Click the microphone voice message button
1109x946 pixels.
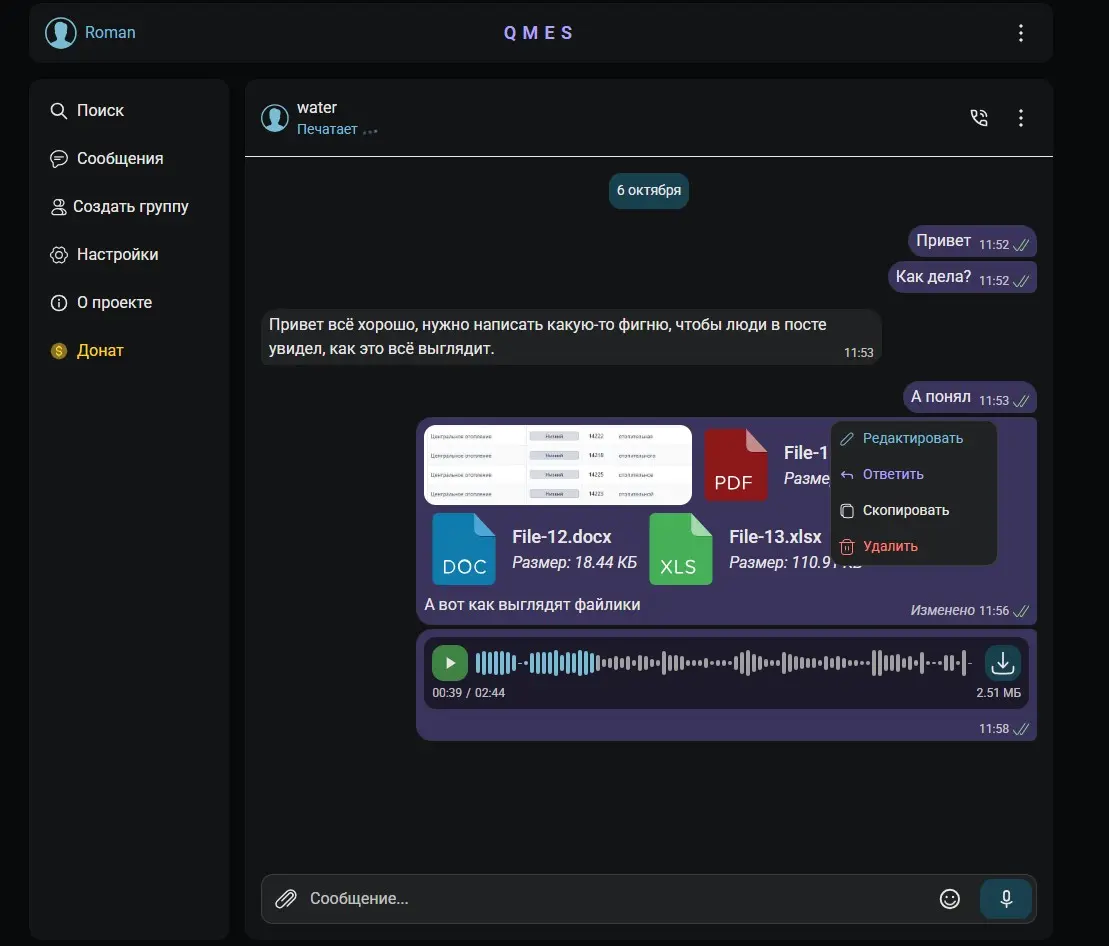(x=1006, y=898)
